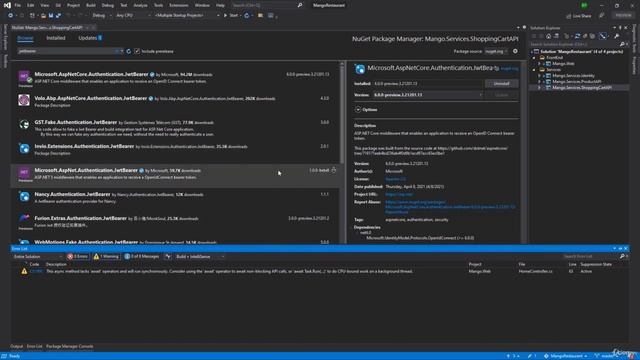640x360 pixels.
Task: Open the Output tab at the bottom
Action: tap(17, 346)
